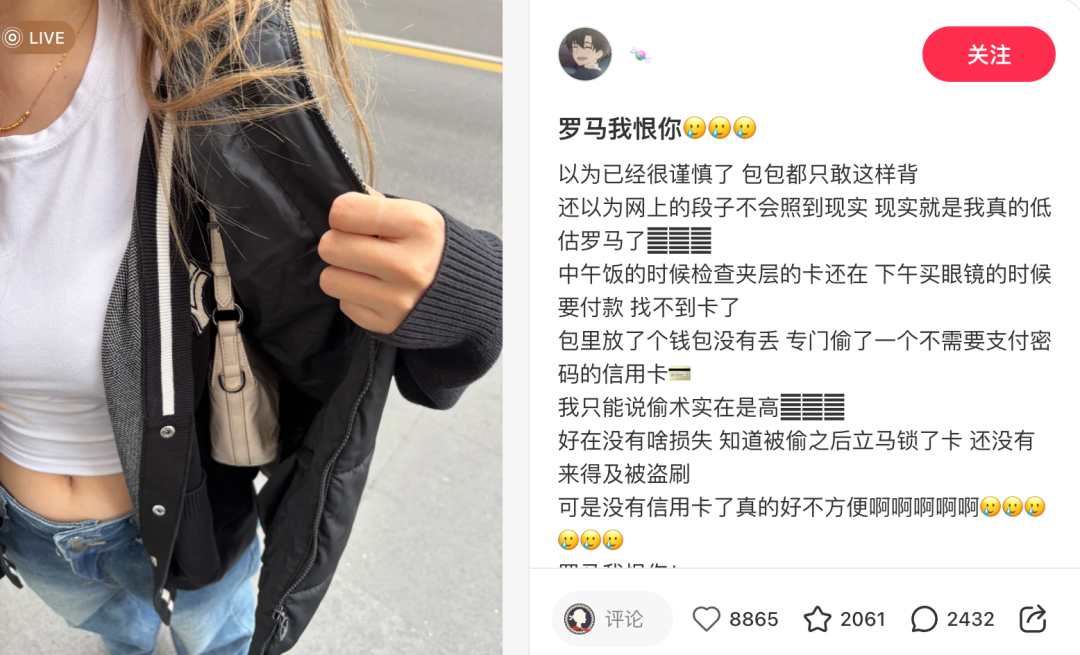Click the partially cut-off text at bottom
Image resolution: width=1080 pixels, height=655 pixels.
[x=618, y=565]
